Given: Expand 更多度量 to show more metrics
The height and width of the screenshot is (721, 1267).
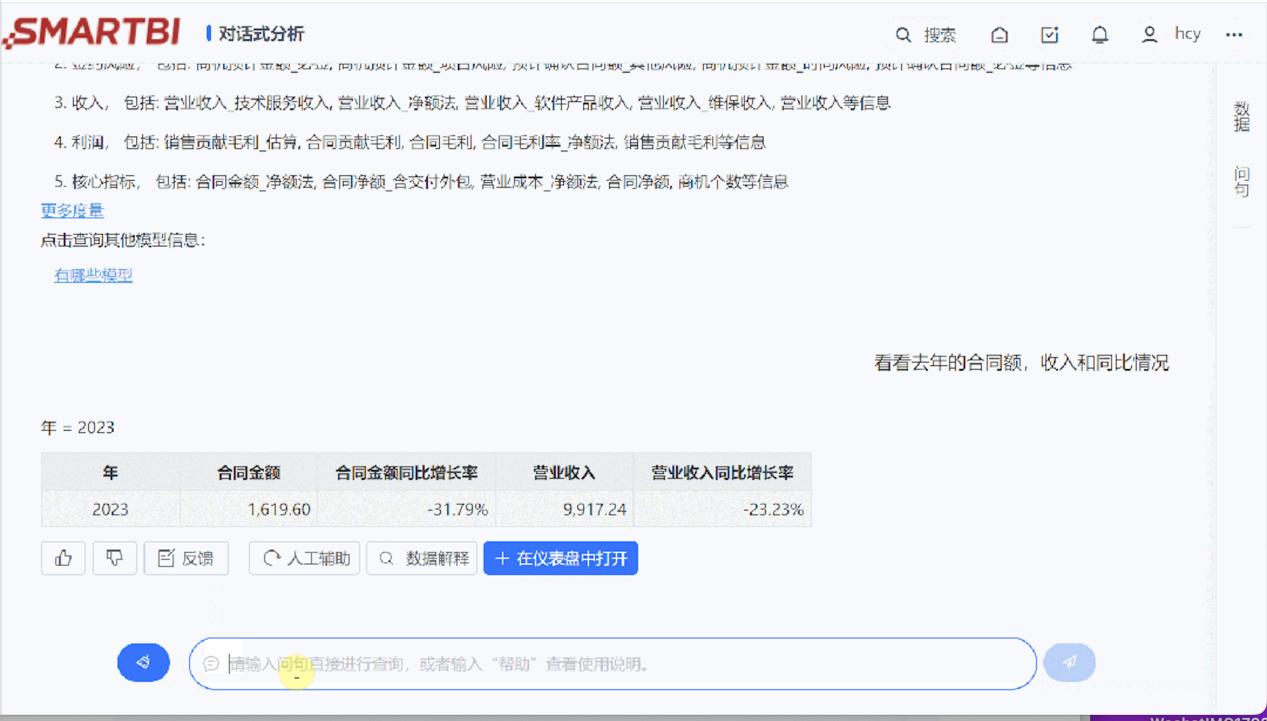Looking at the screenshot, I should pyautogui.click(x=71, y=211).
